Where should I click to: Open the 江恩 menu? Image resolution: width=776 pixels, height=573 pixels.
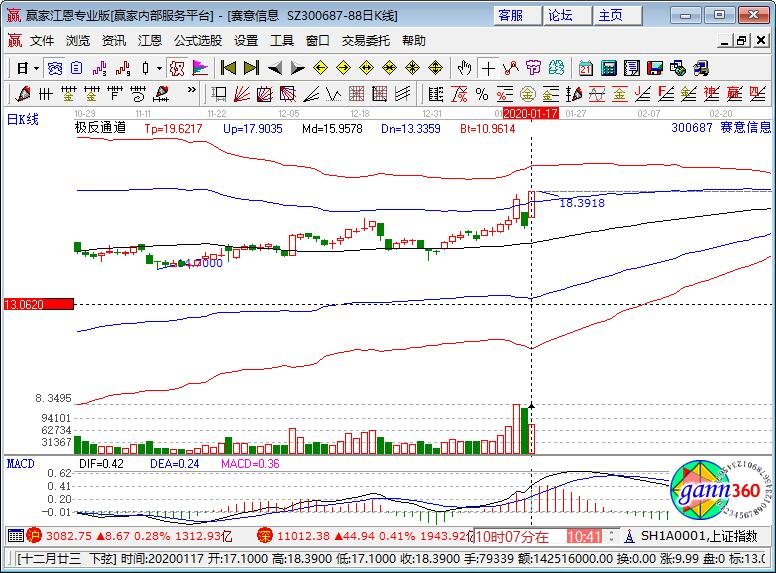[149, 41]
